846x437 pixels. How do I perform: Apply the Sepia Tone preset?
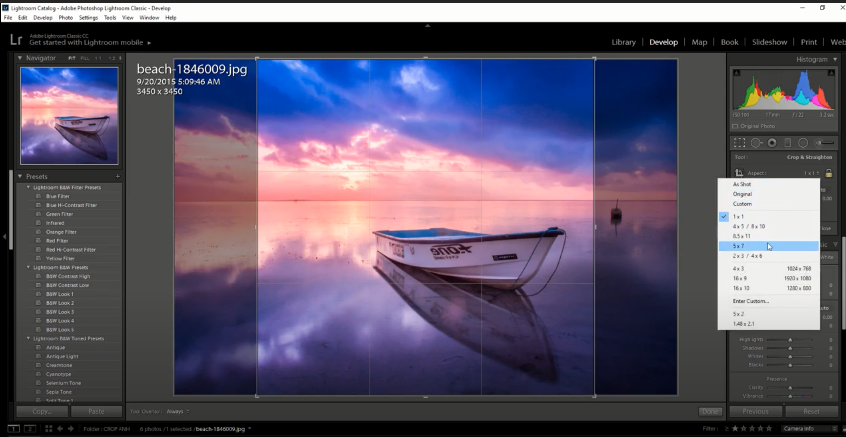point(59,392)
